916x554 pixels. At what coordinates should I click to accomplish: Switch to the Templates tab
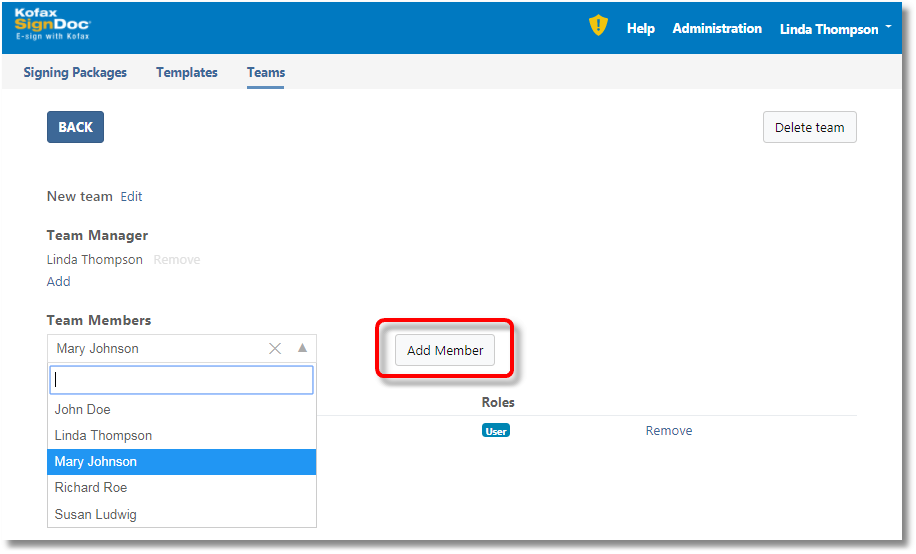click(187, 72)
